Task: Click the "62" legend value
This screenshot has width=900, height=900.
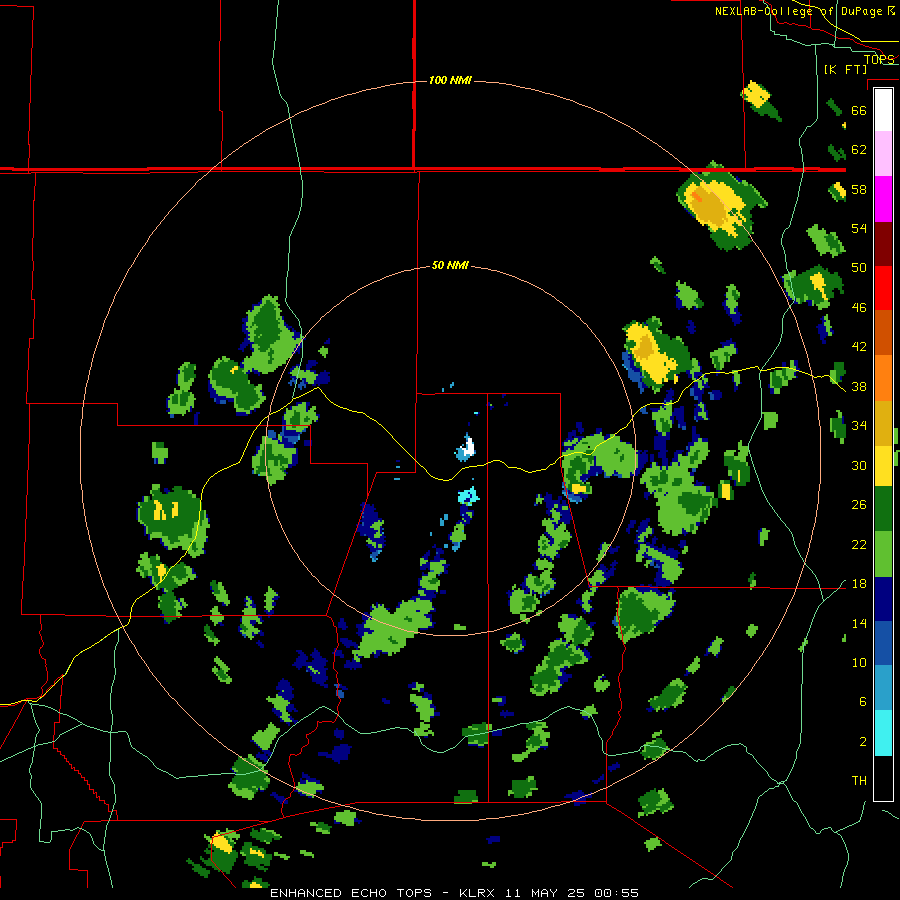Action: tap(859, 150)
